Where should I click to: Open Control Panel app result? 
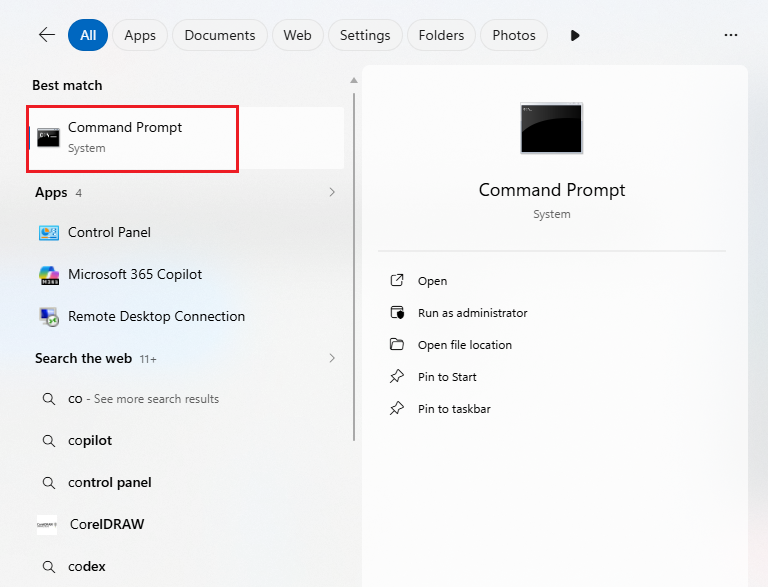[187, 232]
